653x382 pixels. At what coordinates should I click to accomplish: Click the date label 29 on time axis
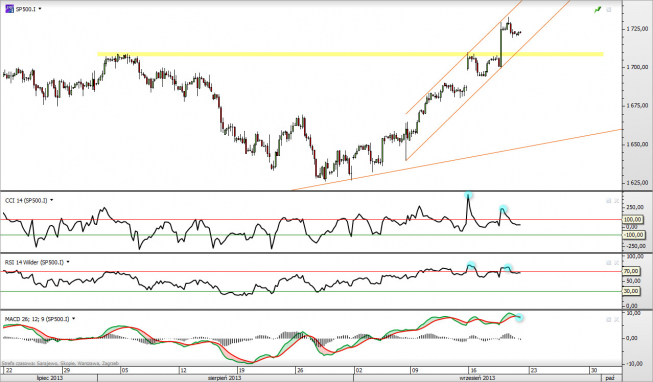pos(67,370)
